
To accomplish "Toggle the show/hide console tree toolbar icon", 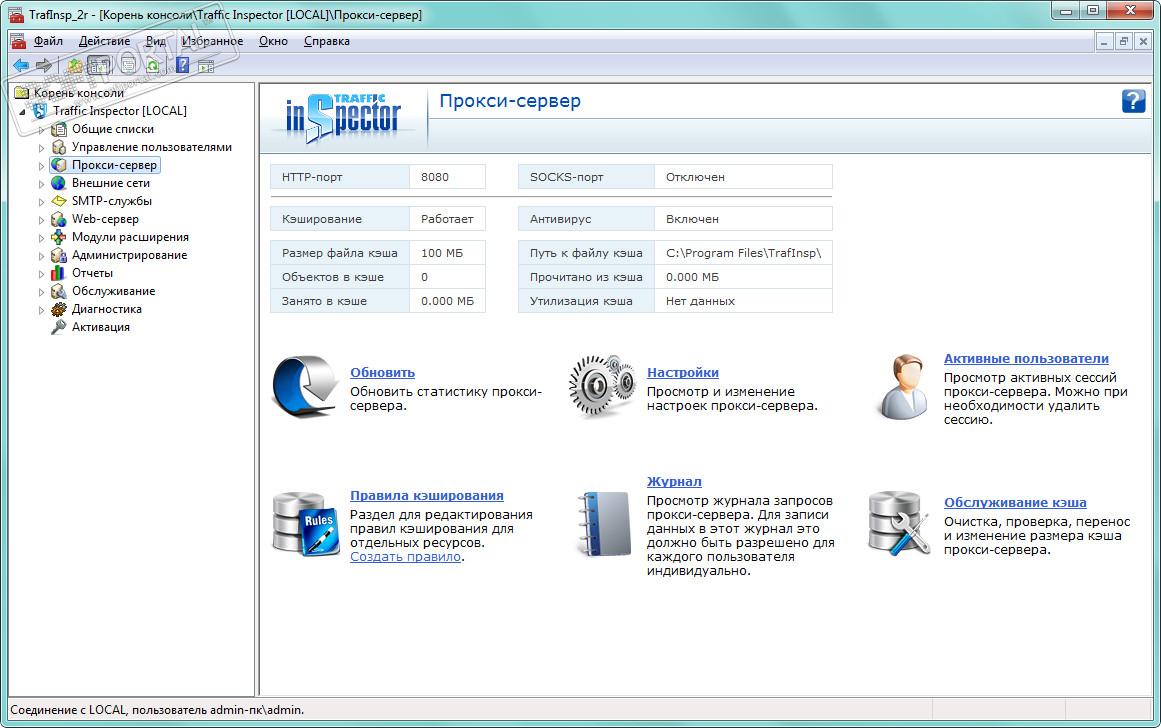I will pyautogui.click(x=98, y=65).
